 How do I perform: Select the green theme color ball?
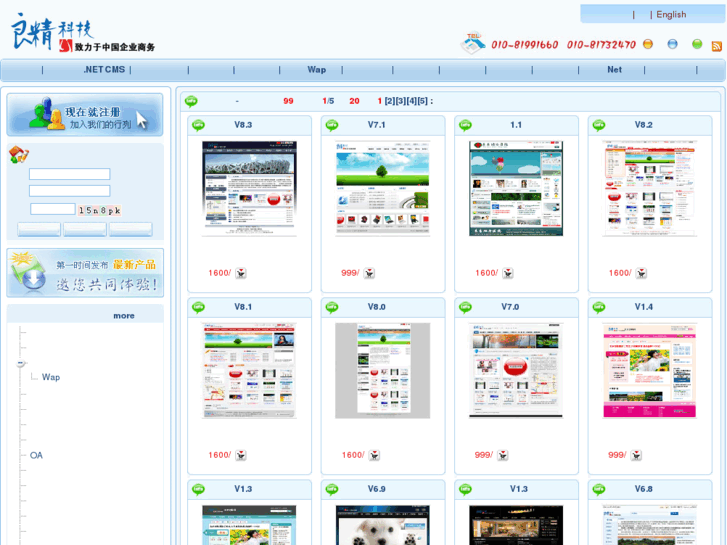click(697, 44)
